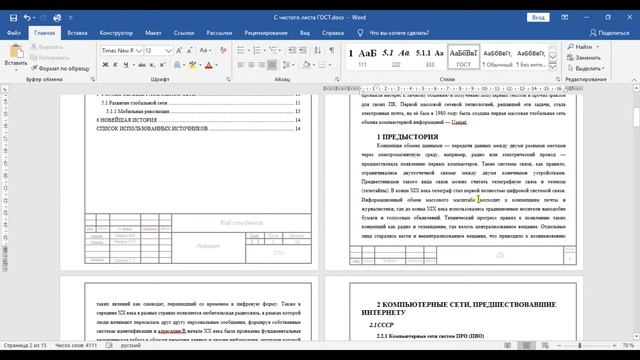The height and width of the screenshot is (360, 640).
Task: Open Шрифт font dialog launcher
Action: point(228,80)
